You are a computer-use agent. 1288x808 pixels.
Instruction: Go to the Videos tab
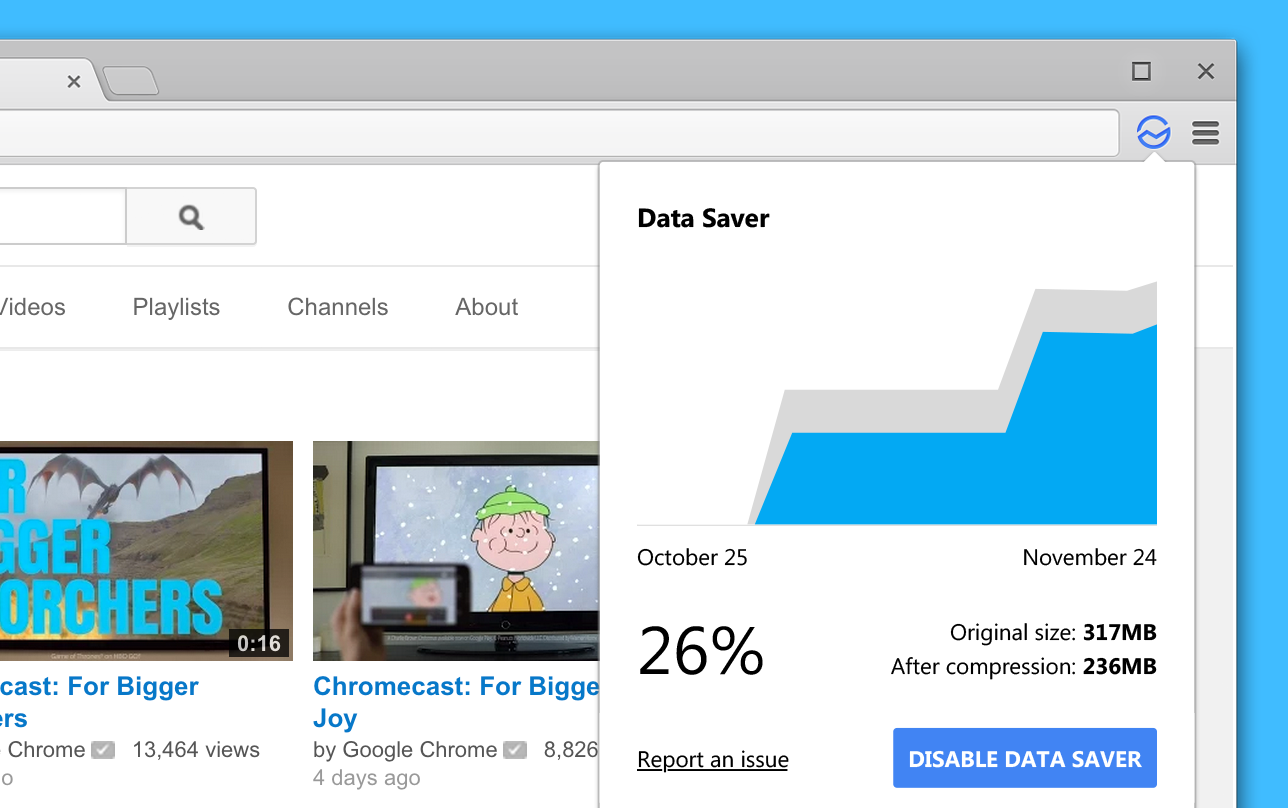(x=32, y=307)
